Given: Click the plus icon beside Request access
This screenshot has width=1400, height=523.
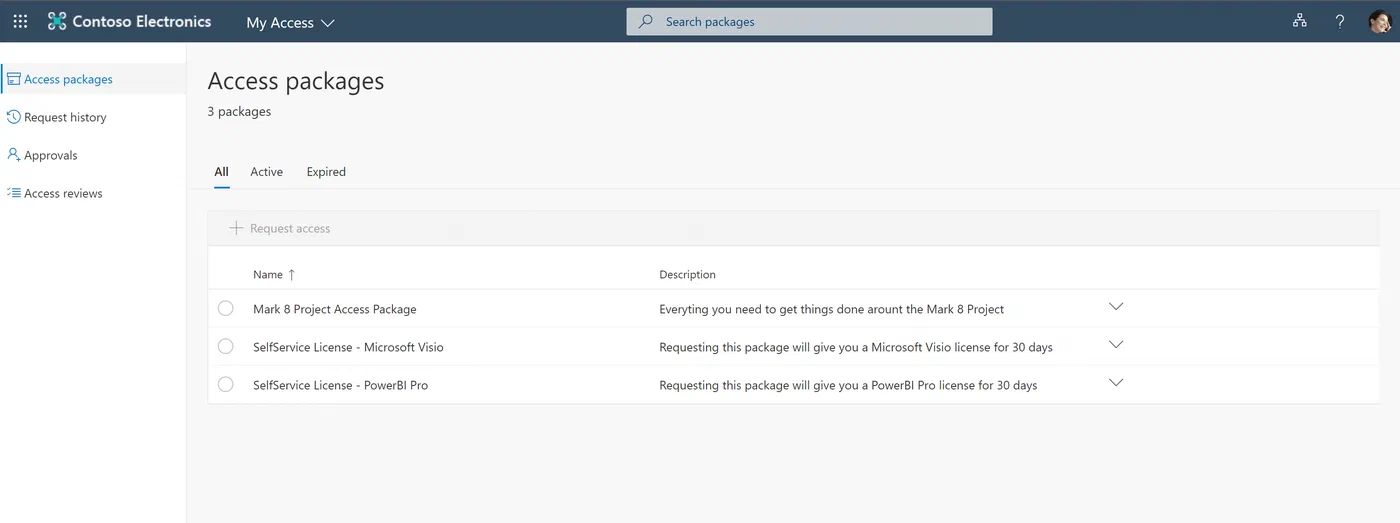Looking at the screenshot, I should click(x=236, y=228).
